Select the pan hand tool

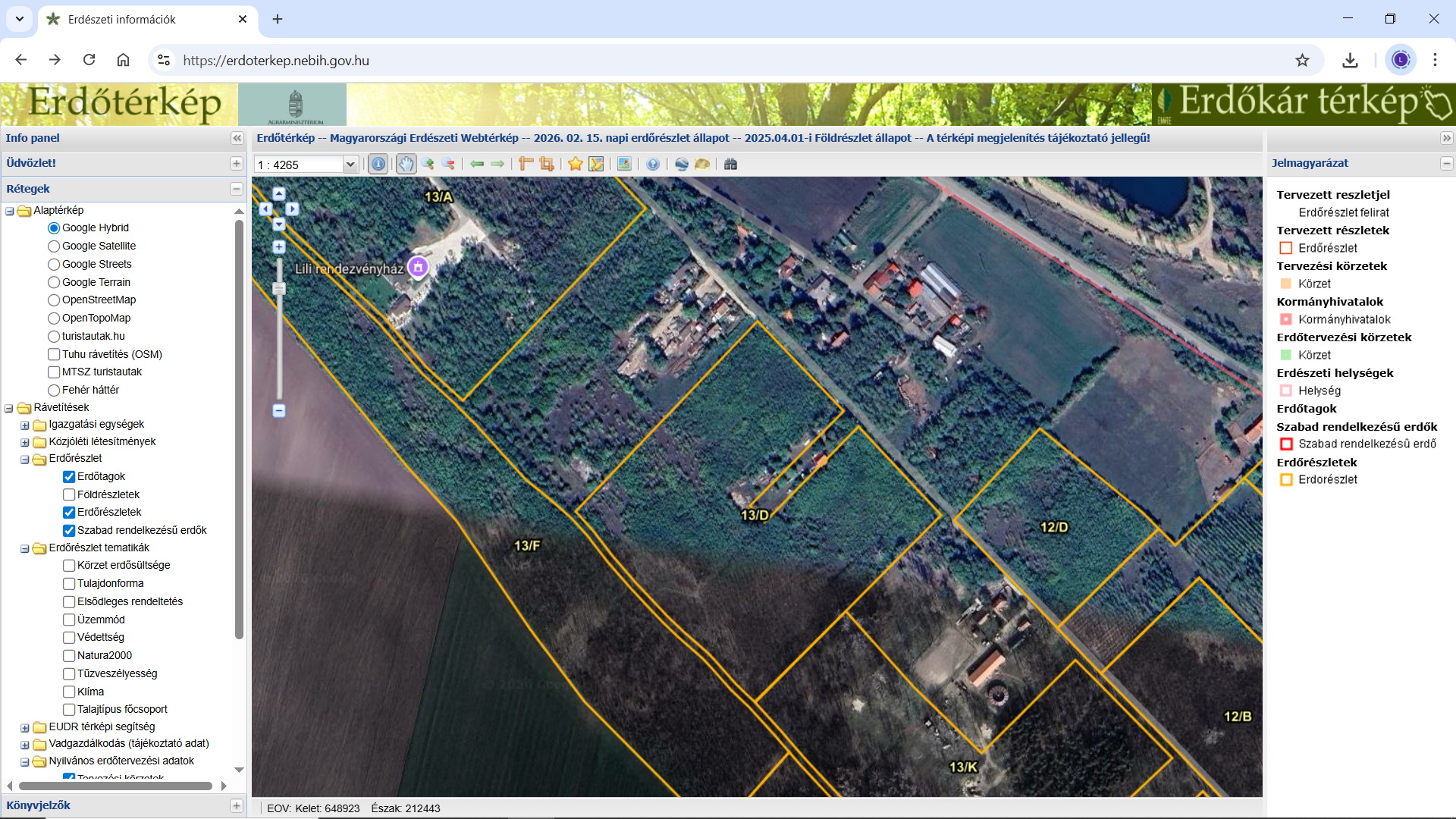[x=406, y=165]
